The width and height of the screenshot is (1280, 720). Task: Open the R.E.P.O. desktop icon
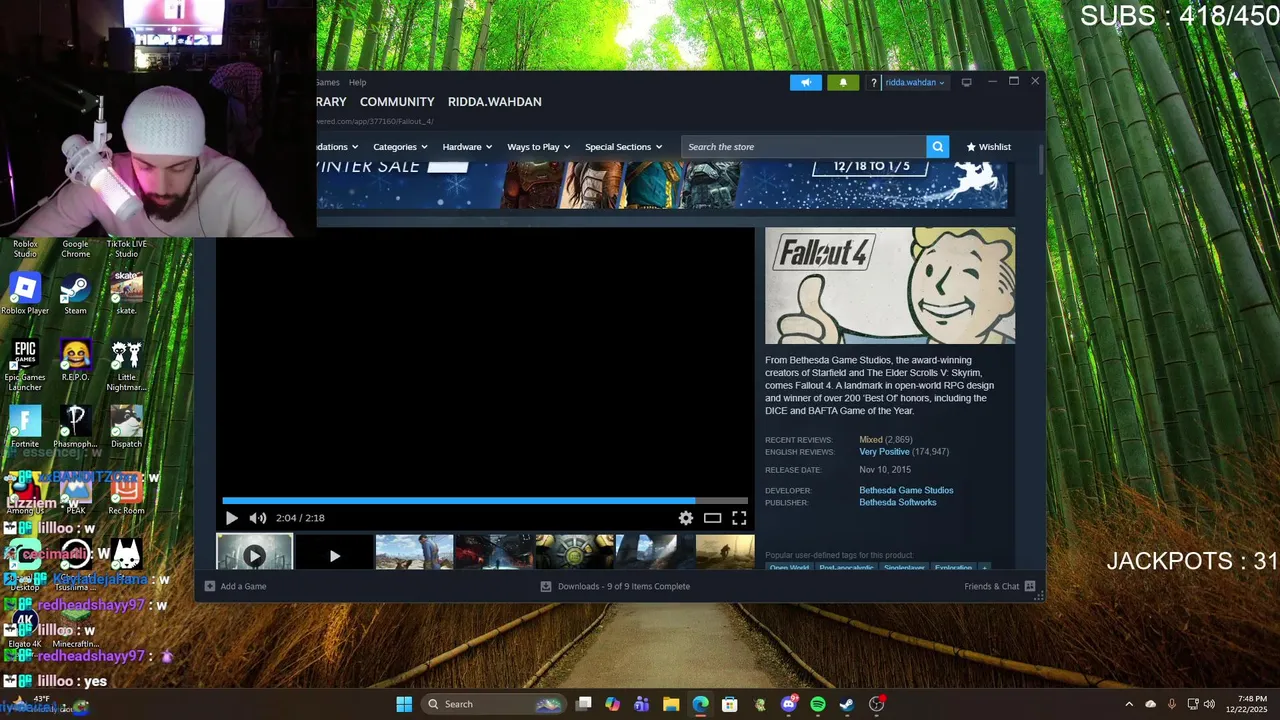tap(75, 361)
